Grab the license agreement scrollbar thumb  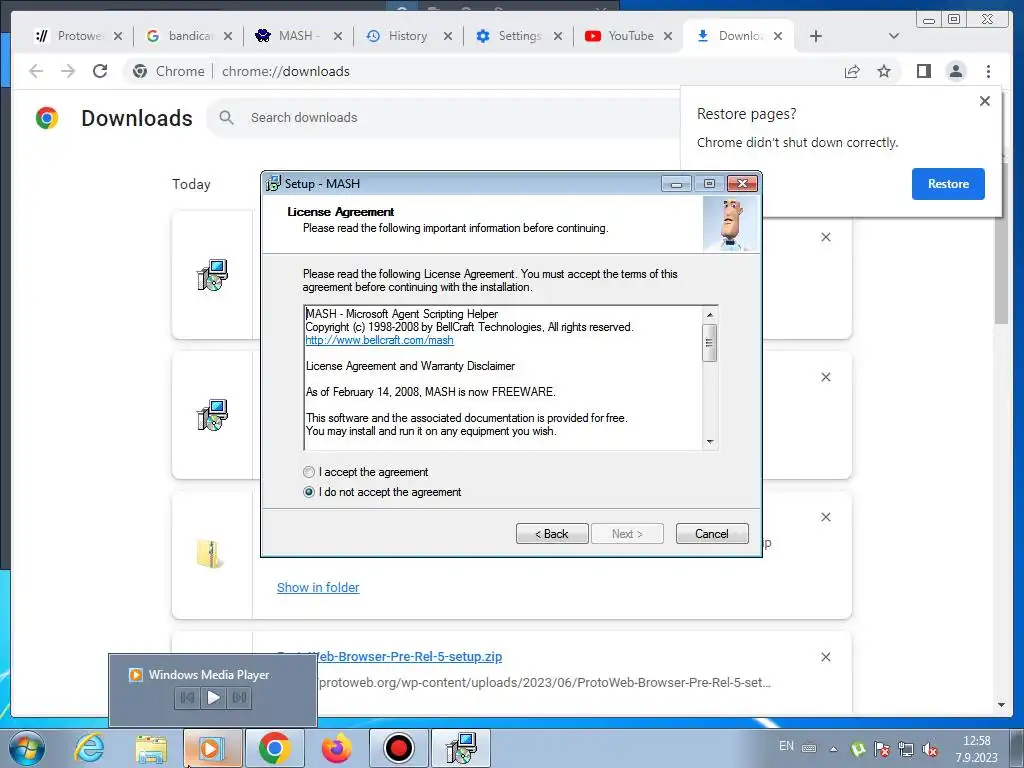click(710, 342)
